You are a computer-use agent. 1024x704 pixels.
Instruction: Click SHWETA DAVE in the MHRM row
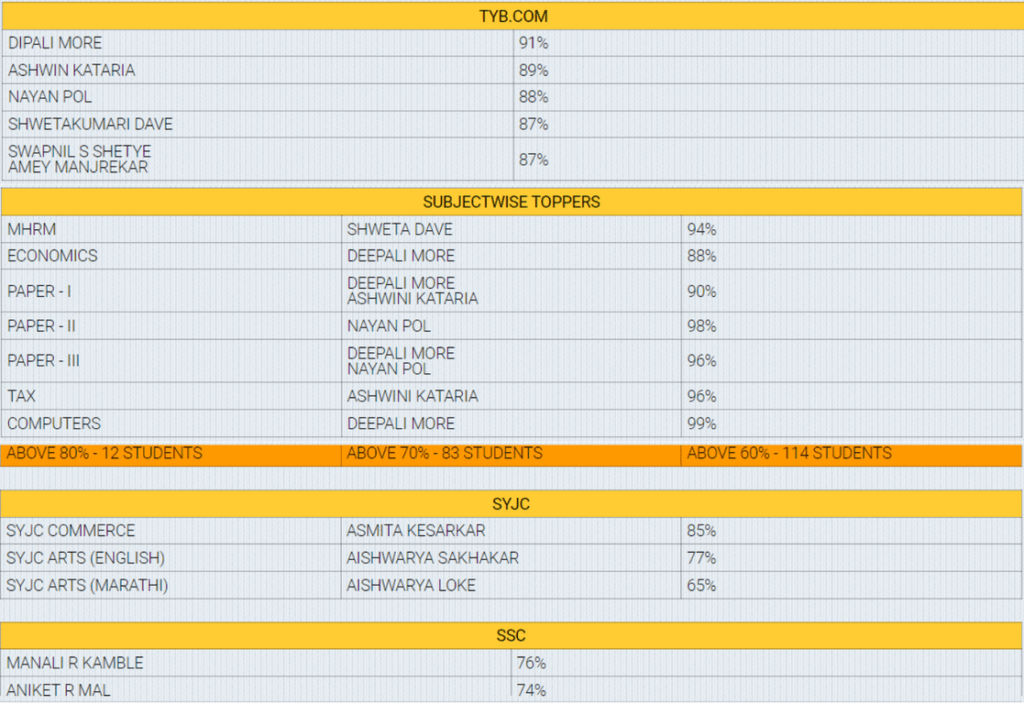(x=400, y=229)
